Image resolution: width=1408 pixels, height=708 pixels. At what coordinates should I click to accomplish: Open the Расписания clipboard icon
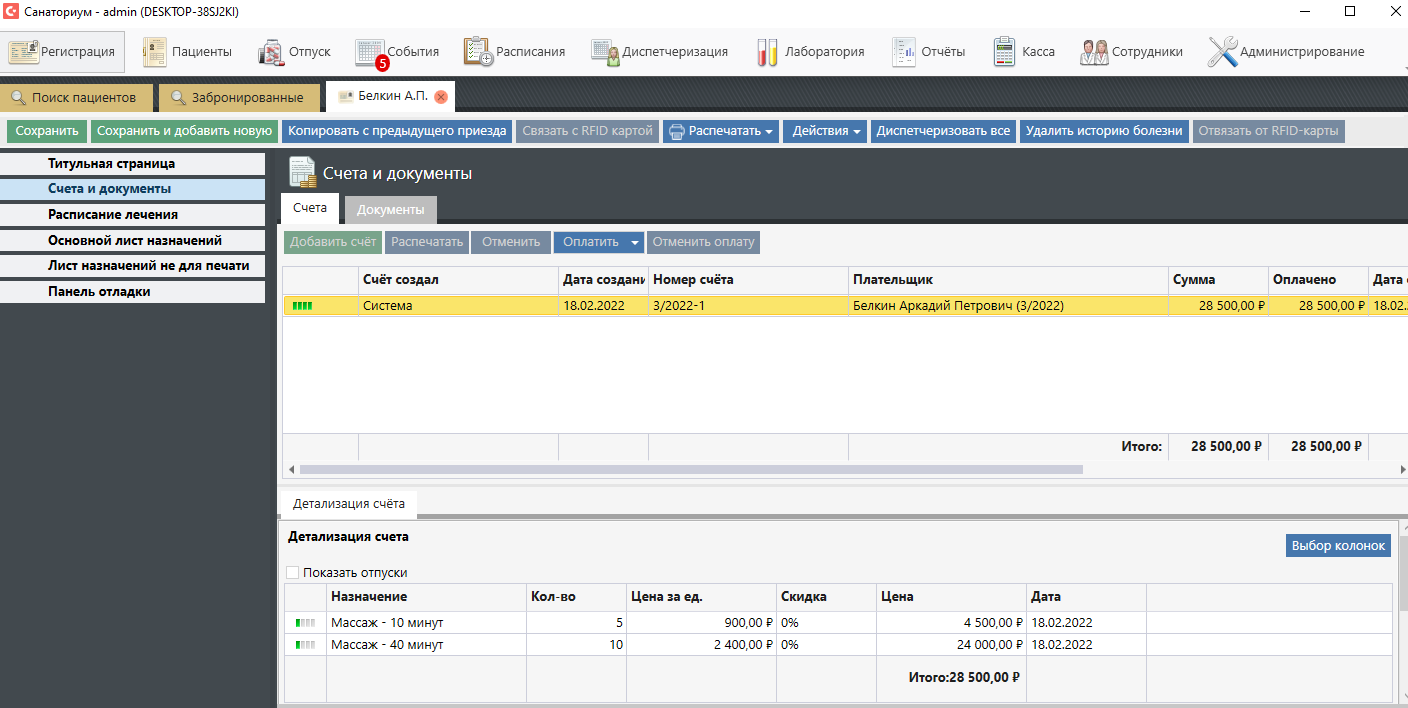pos(478,52)
